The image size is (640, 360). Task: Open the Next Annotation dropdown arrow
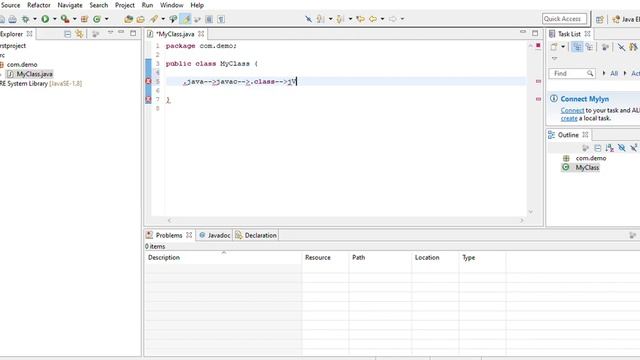[x=330, y=19]
